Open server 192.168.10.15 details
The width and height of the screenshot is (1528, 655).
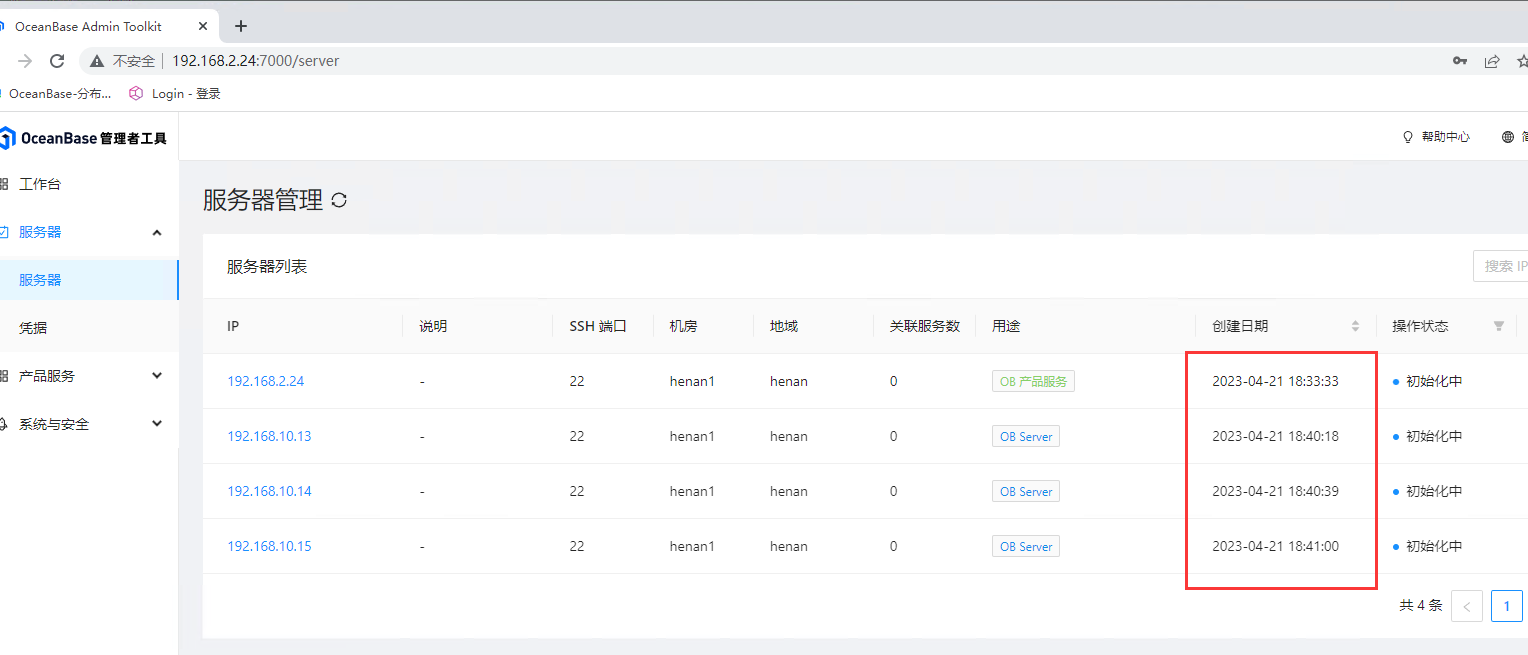tap(269, 546)
